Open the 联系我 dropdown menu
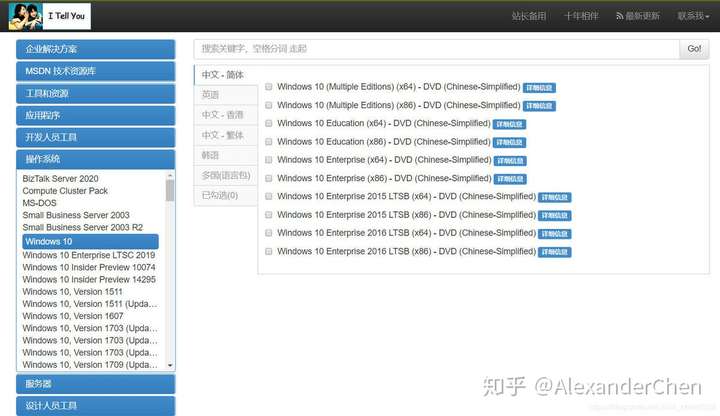Screen dimensions: 720x416 [693, 16]
